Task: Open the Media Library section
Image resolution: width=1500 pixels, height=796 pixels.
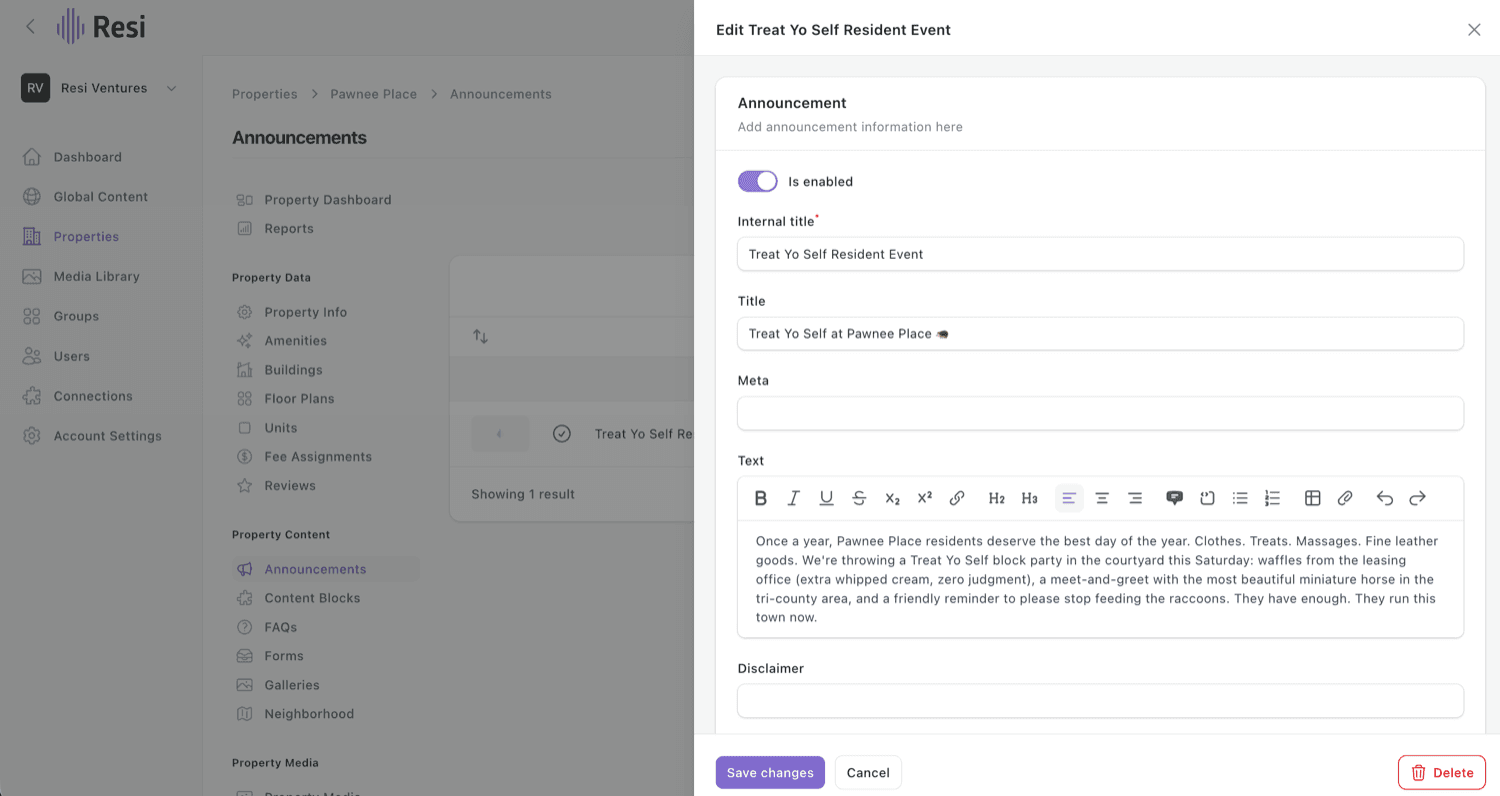Action: (x=96, y=276)
